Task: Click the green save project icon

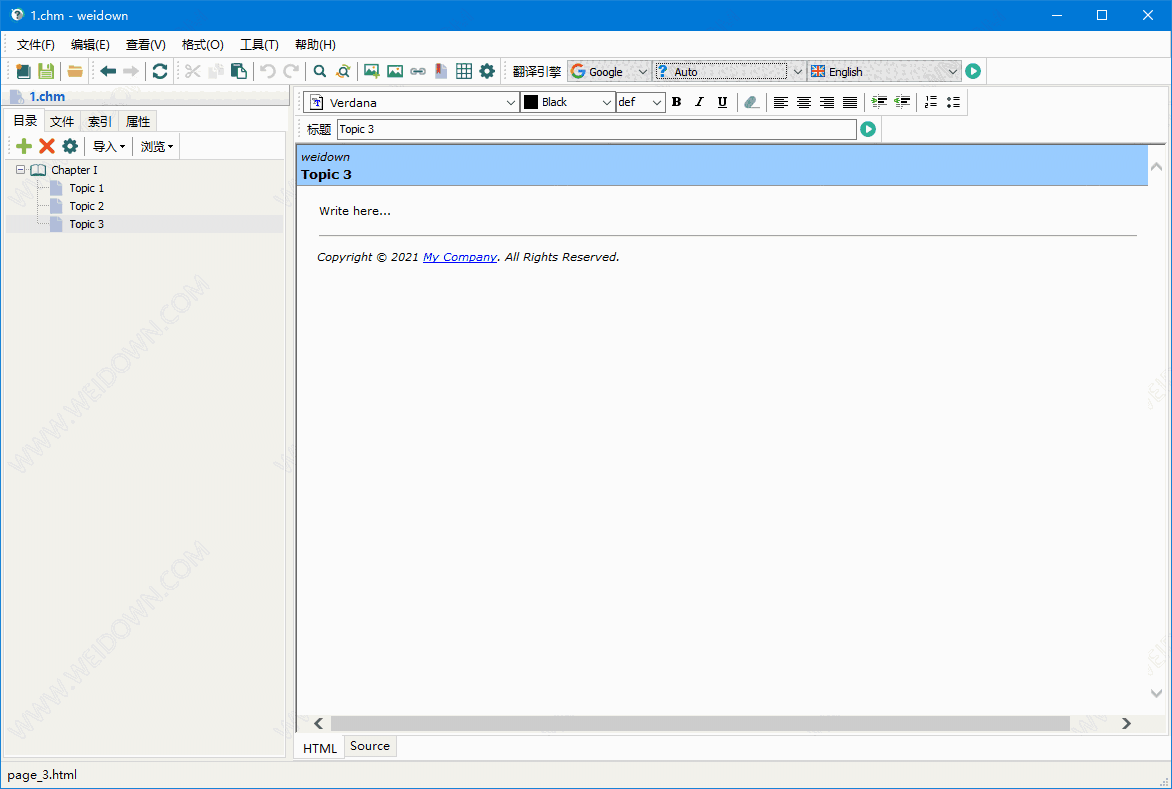Action: tap(46, 71)
